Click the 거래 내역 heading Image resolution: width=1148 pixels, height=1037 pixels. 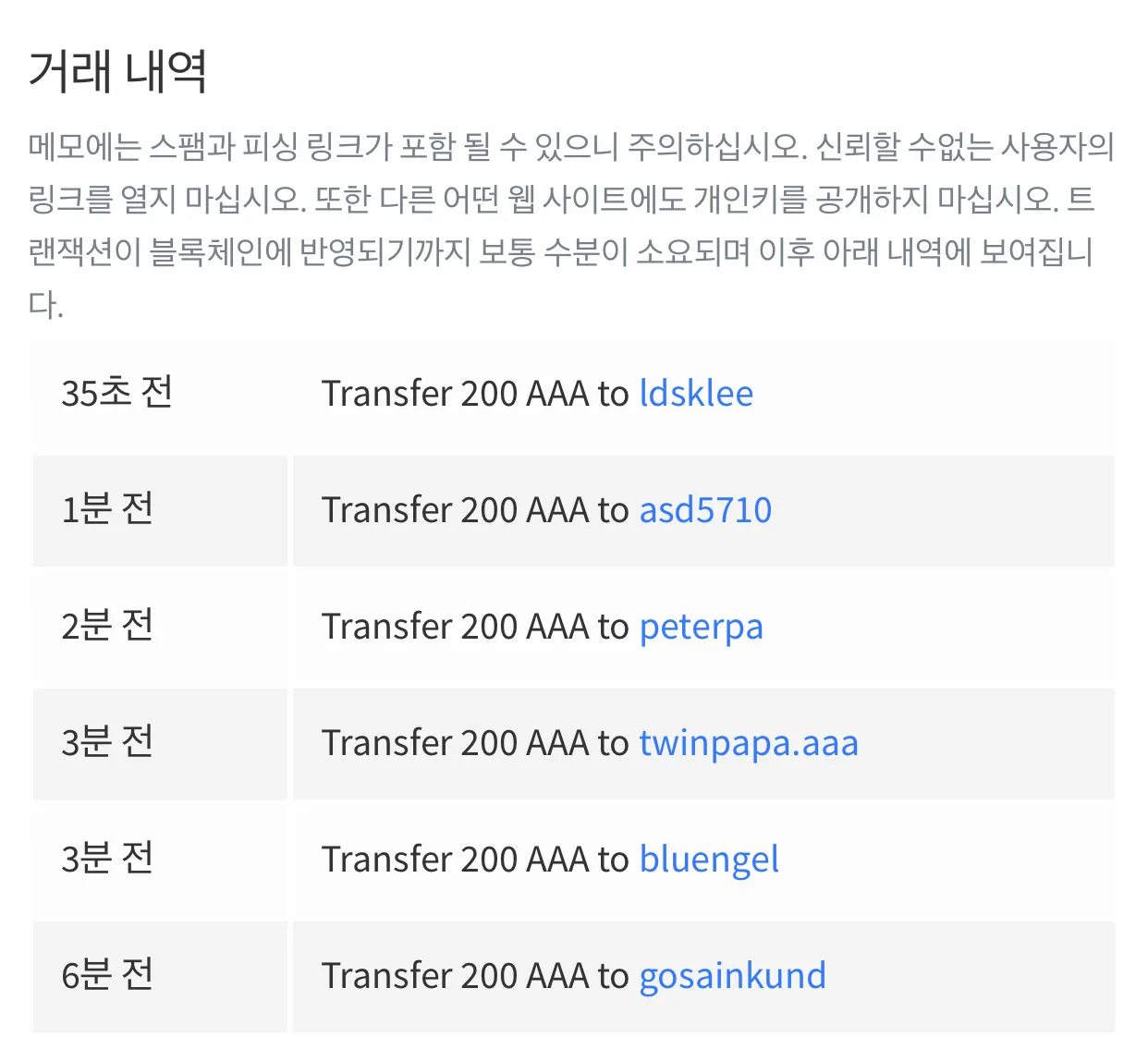coord(117,71)
